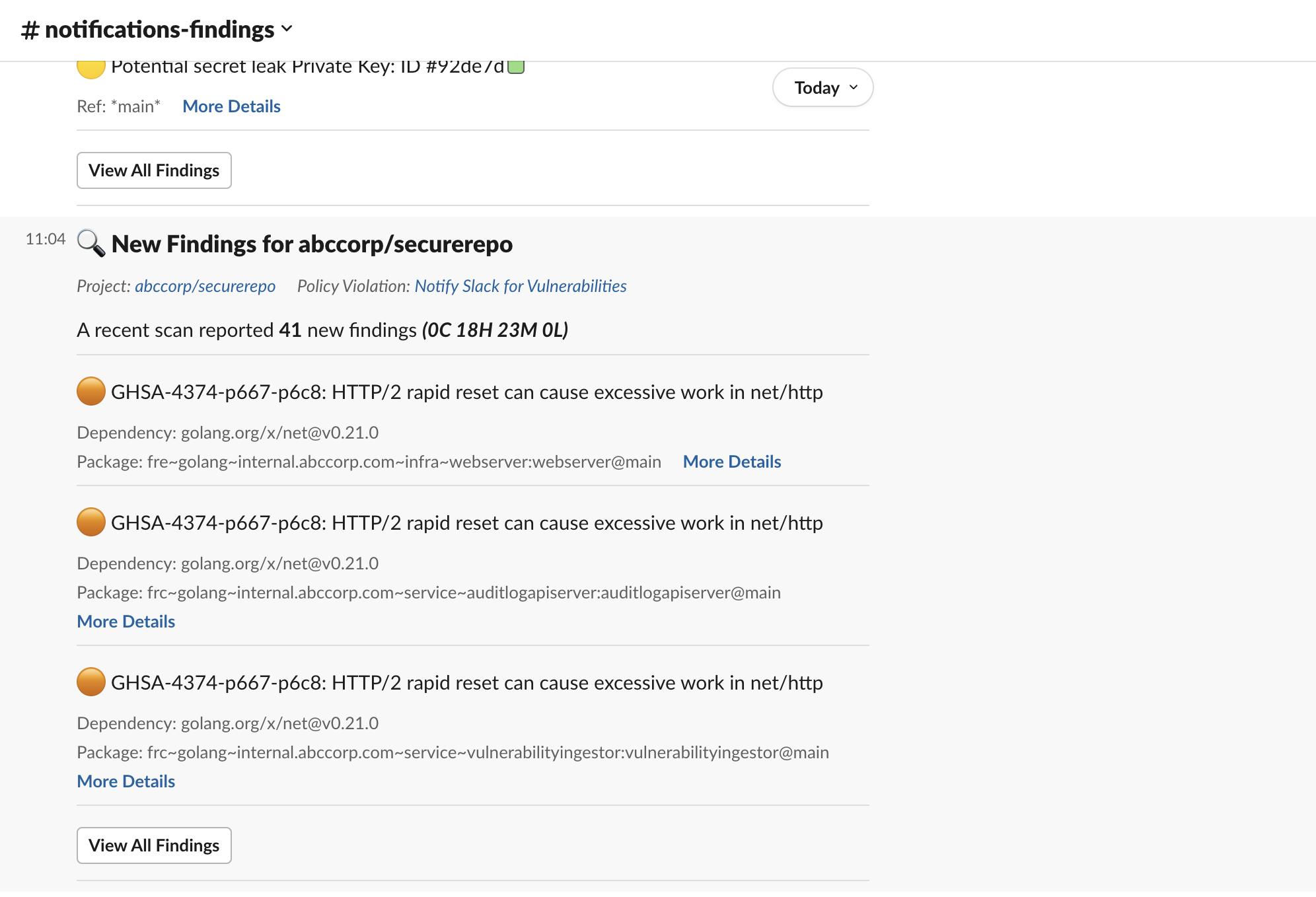This screenshot has height=897, width=1316.
Task: Click View All Findings in the top message
Action: 153,170
